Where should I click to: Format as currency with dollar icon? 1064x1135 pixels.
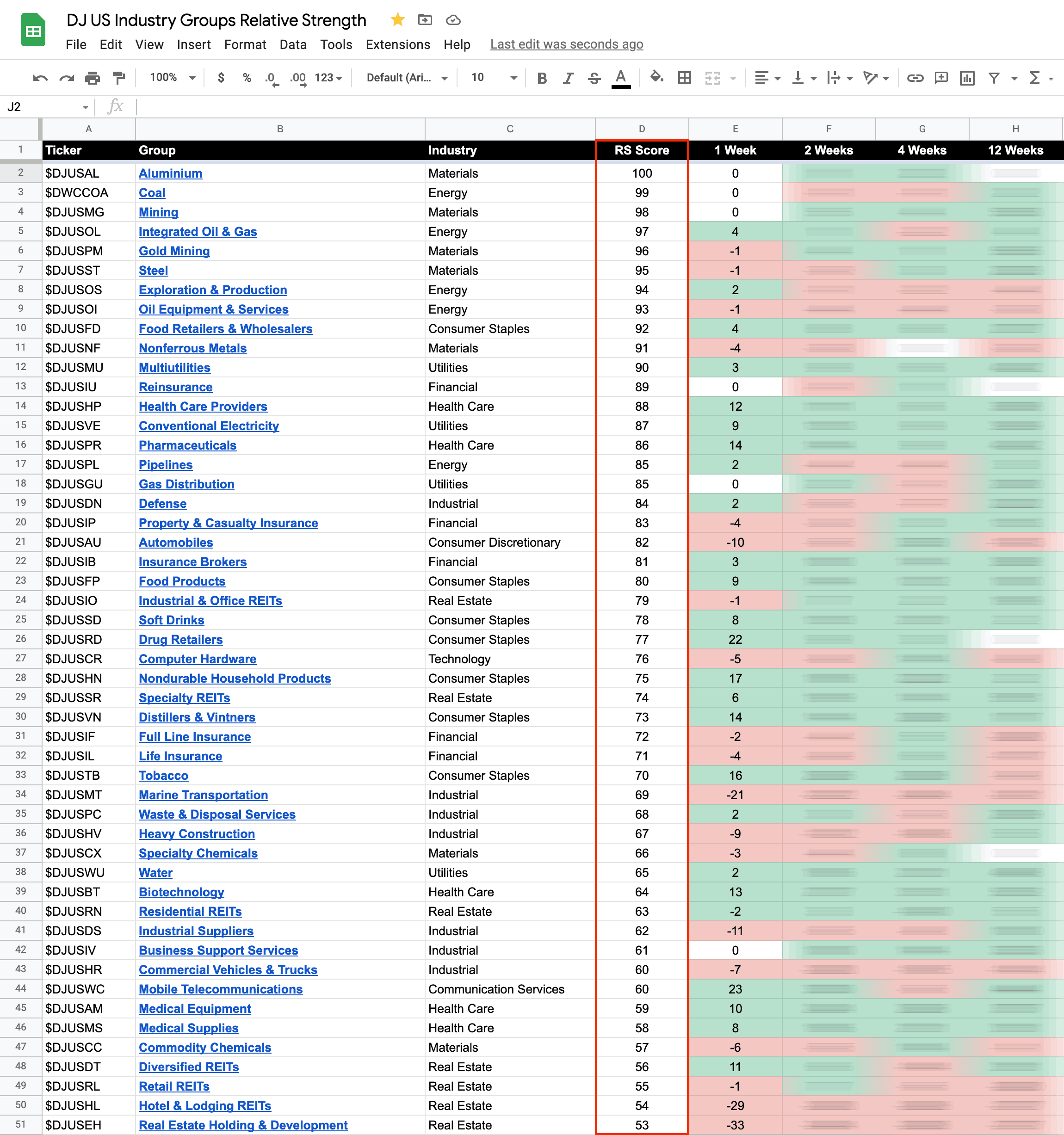tap(221, 78)
